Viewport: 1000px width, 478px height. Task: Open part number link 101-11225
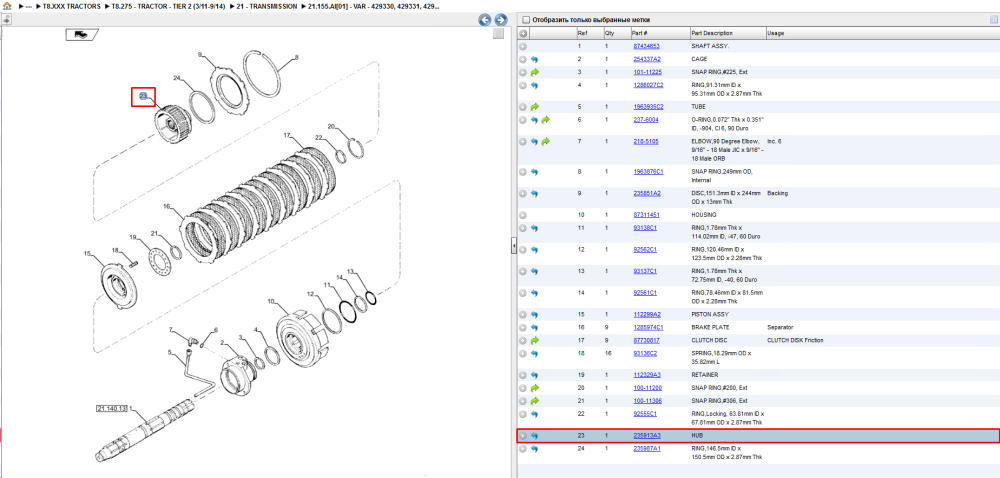647,72
